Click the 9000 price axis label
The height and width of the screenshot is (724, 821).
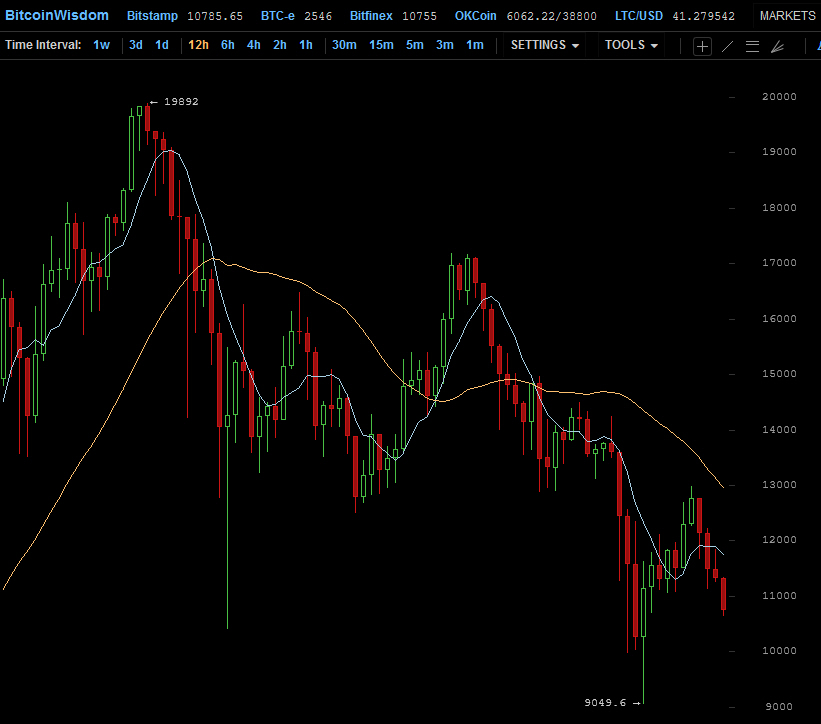779,707
